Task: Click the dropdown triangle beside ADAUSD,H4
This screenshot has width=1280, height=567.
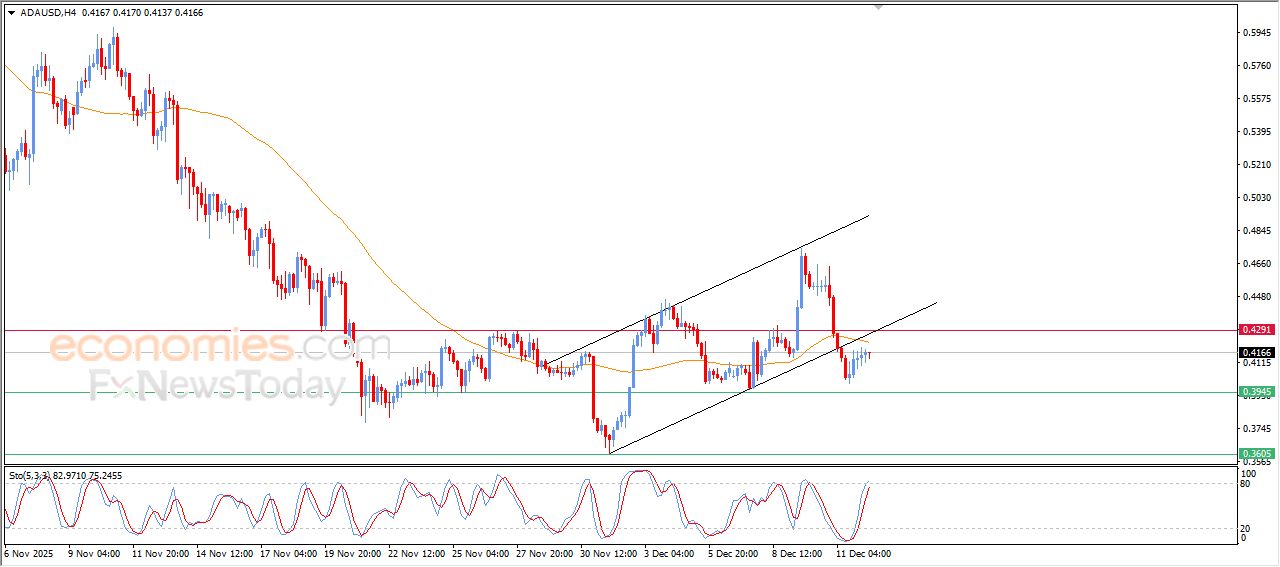Action: pos(11,13)
